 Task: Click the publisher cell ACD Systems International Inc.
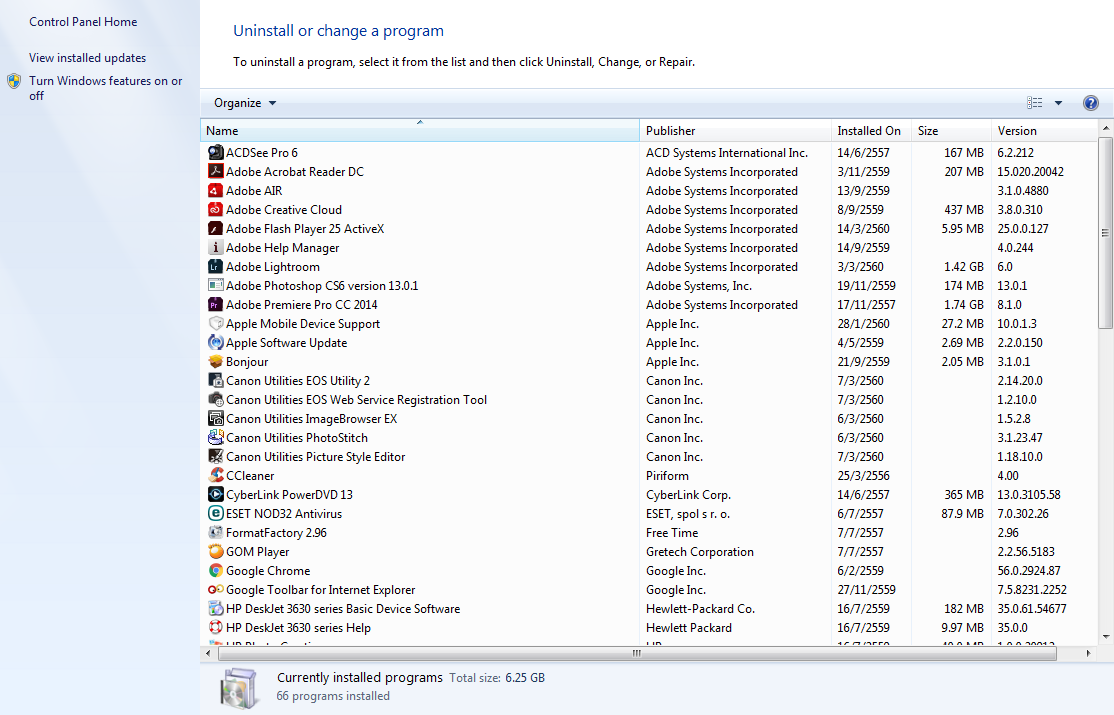pyautogui.click(x=727, y=153)
